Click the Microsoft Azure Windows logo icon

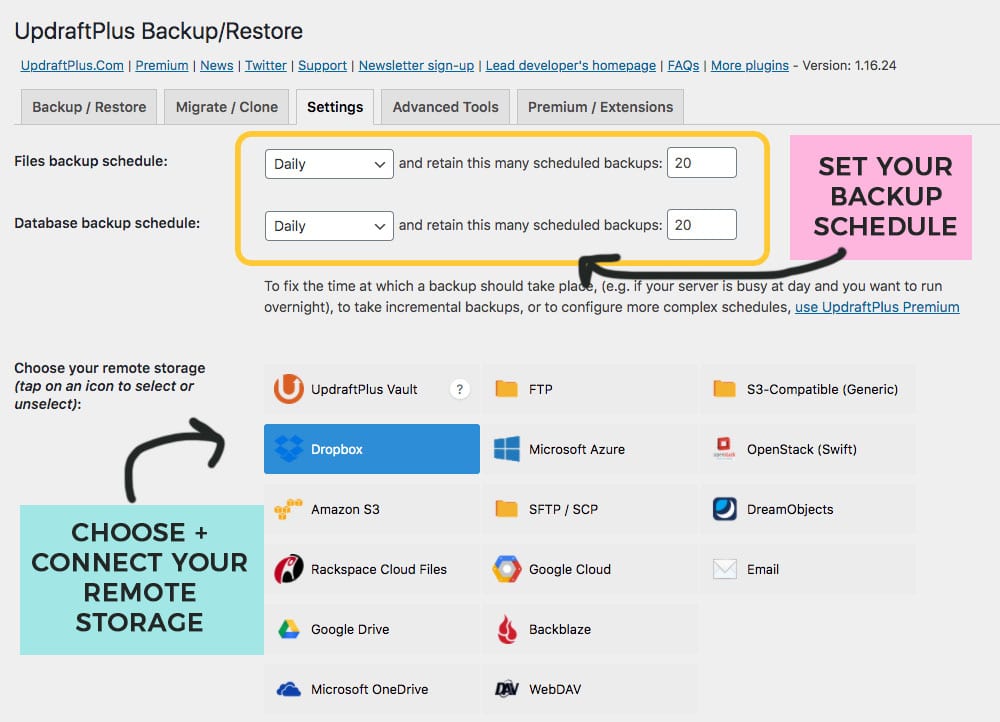(506, 449)
